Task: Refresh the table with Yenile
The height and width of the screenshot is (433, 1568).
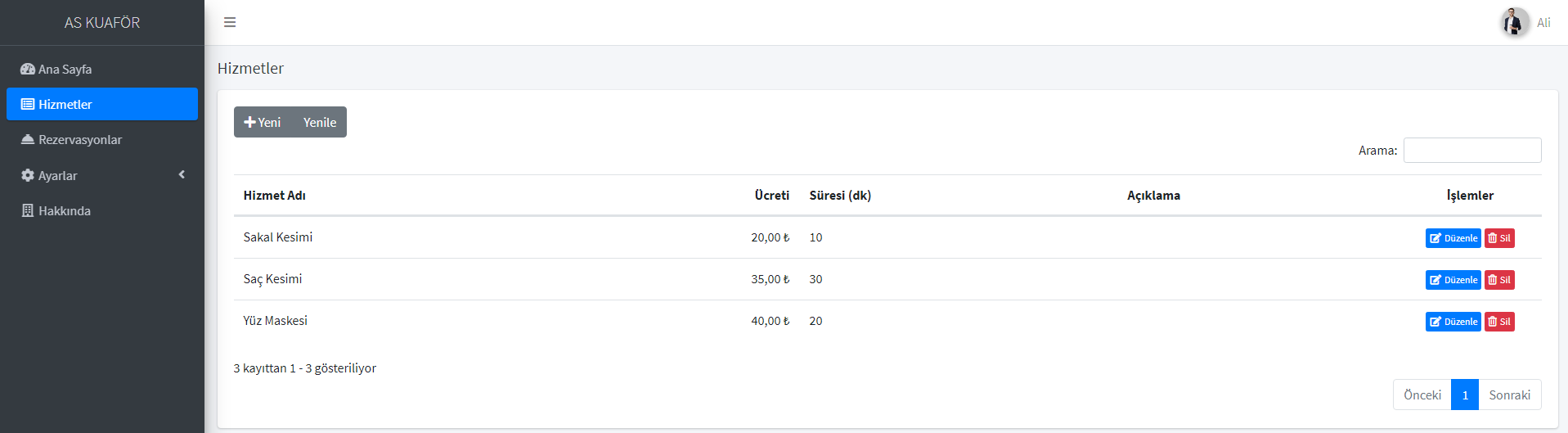Action: tap(320, 122)
